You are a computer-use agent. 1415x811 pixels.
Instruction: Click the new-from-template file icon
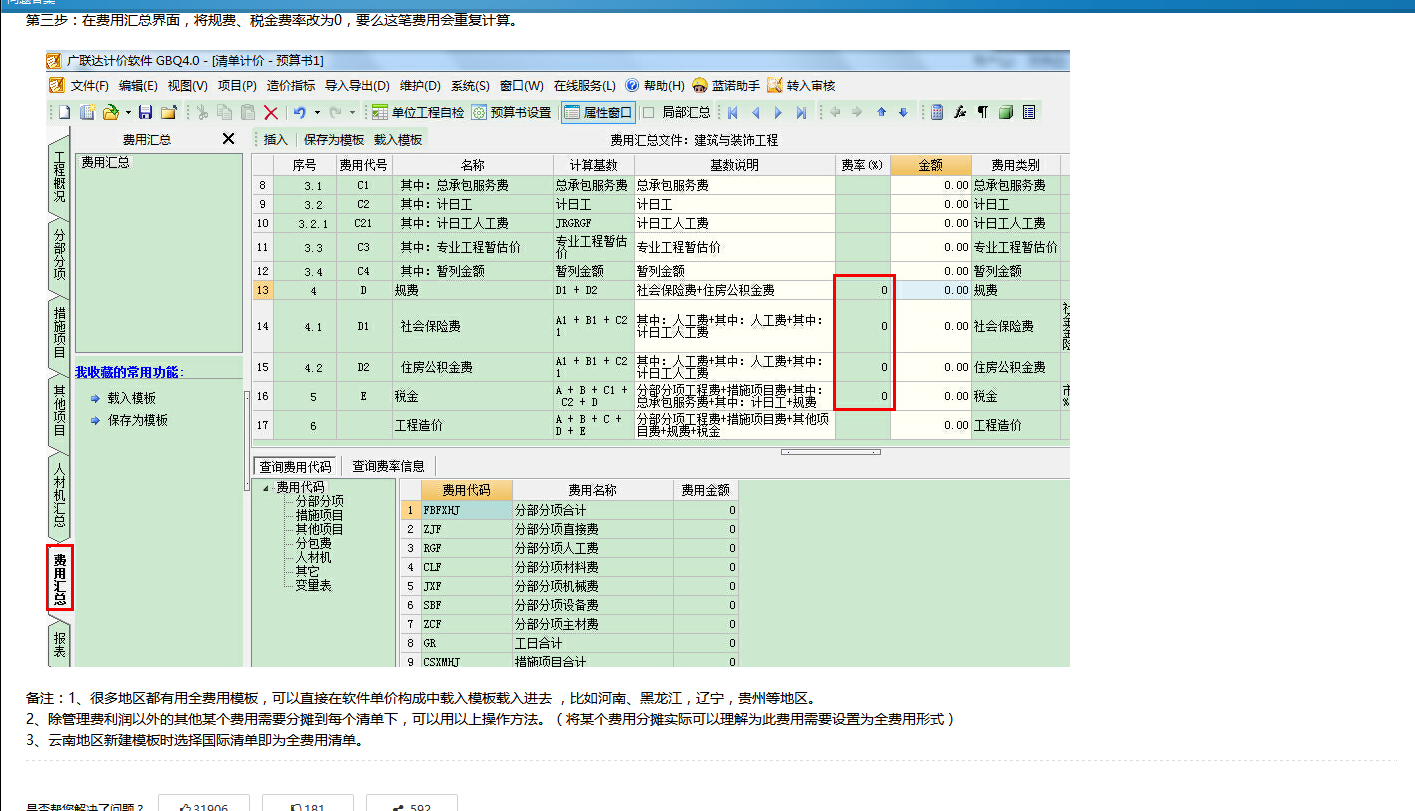click(x=87, y=112)
